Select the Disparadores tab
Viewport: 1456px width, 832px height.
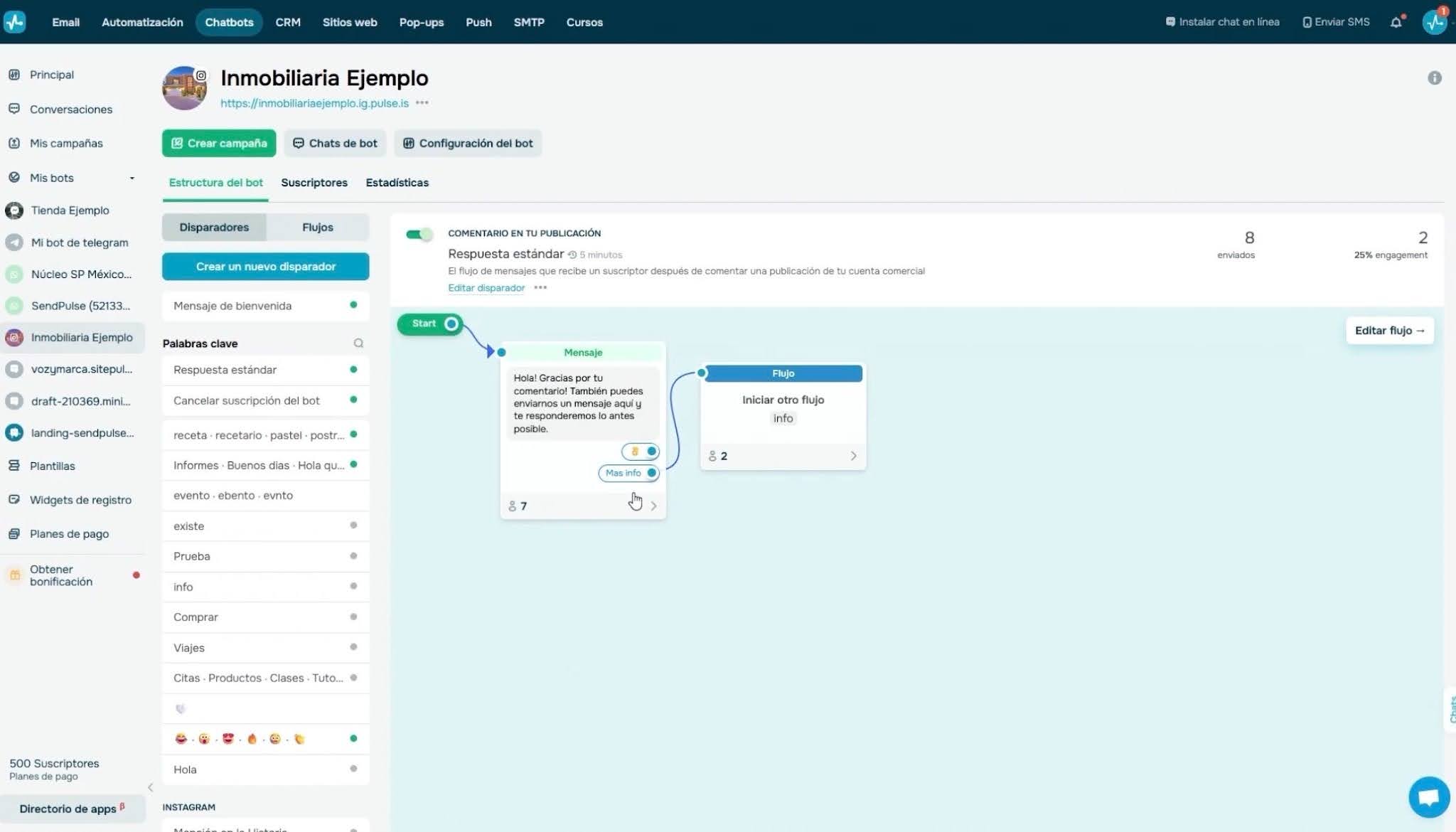pos(214,228)
